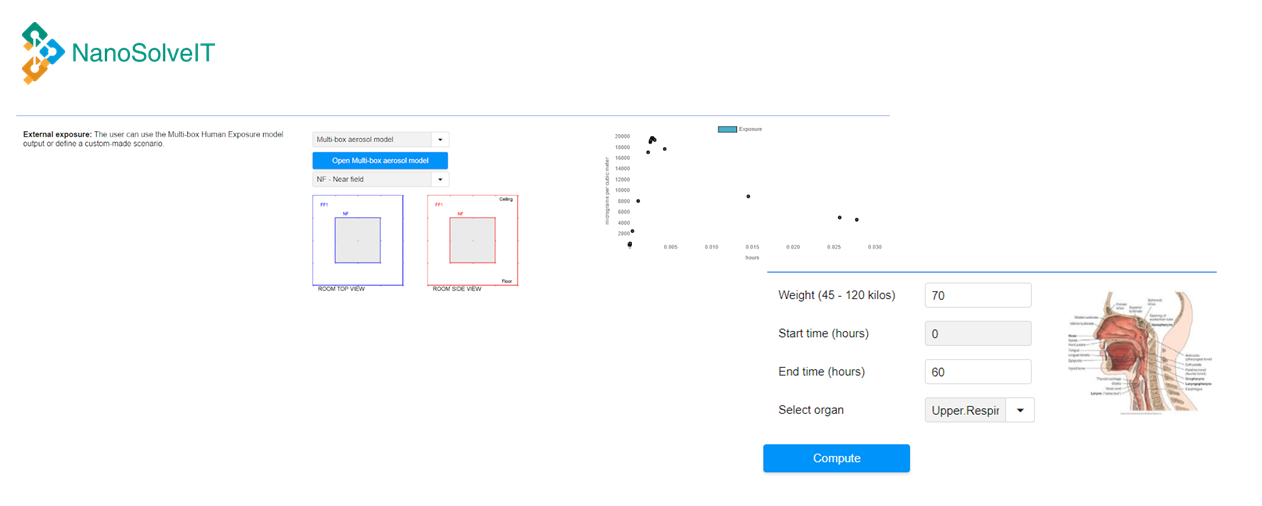The image size is (1262, 506).
Task: Click Open Multi-box aerosol model button
Action: click(380, 160)
